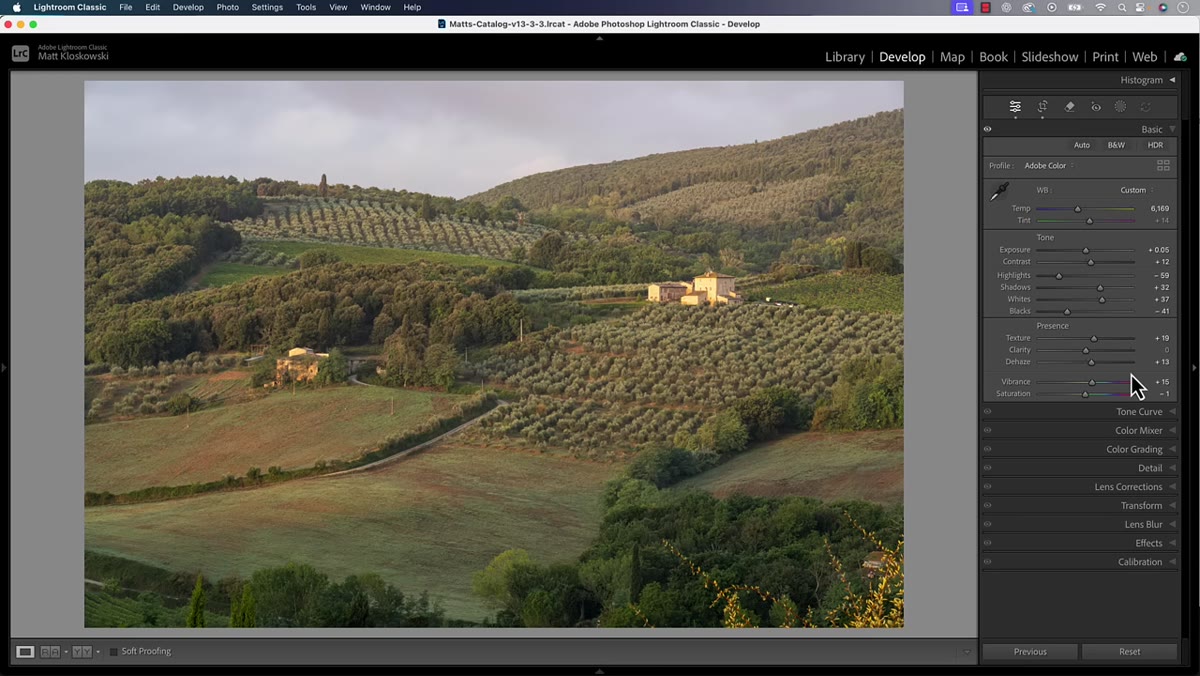Click the Vibrance slider handle
The image size is (1200, 676).
point(1092,382)
